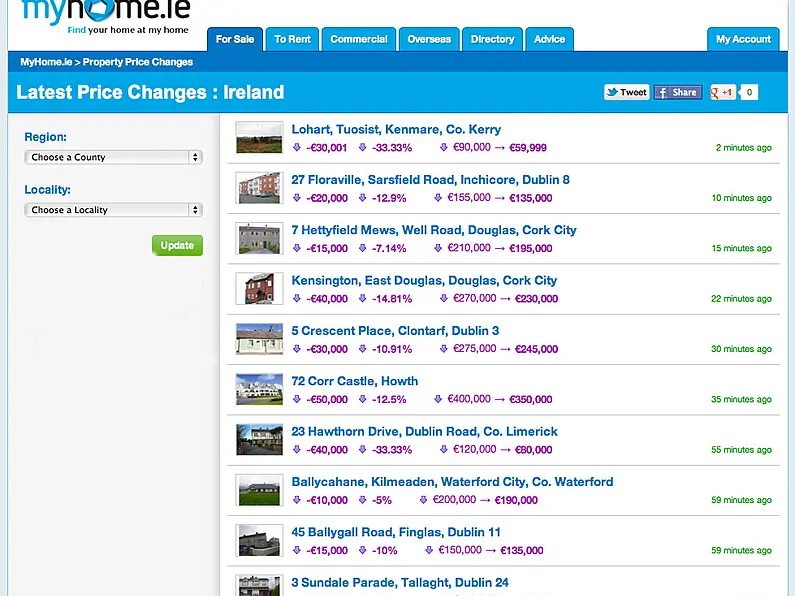Click the Google +1 button
The image size is (795, 596).
722,92
